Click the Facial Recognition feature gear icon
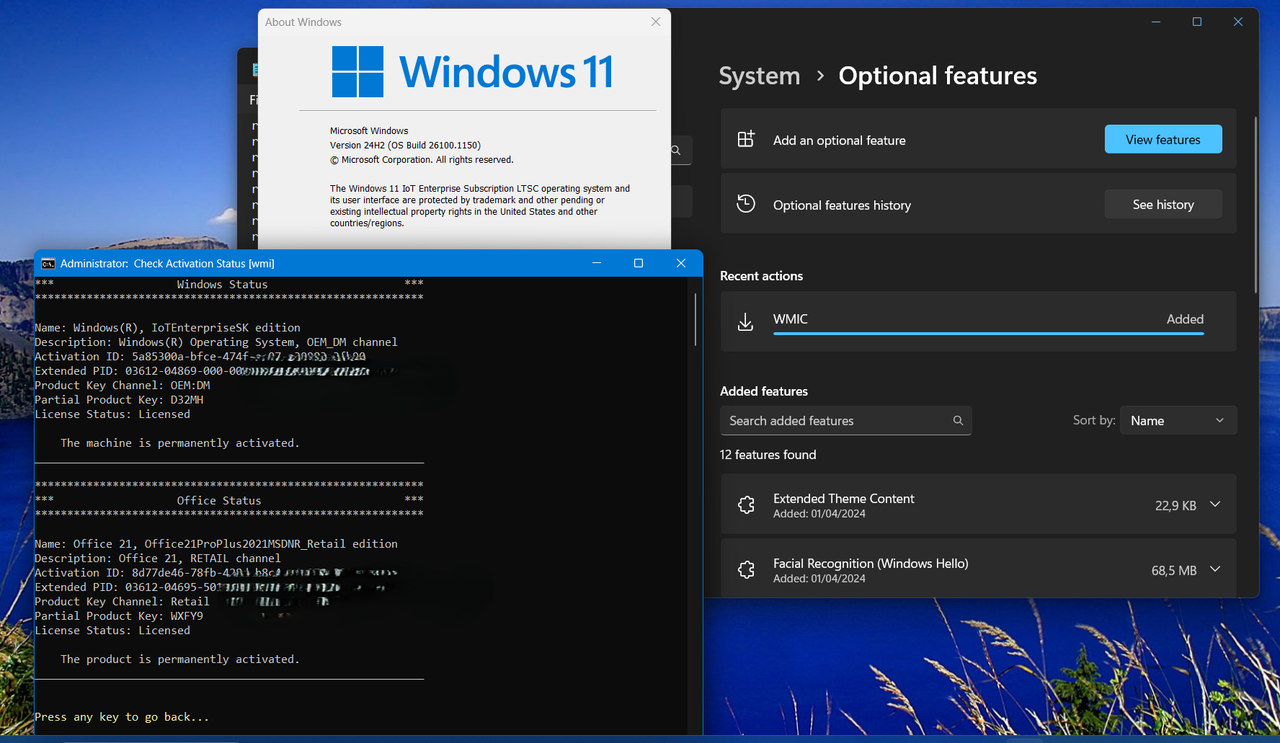Viewport: 1280px width, 743px height. pos(745,570)
